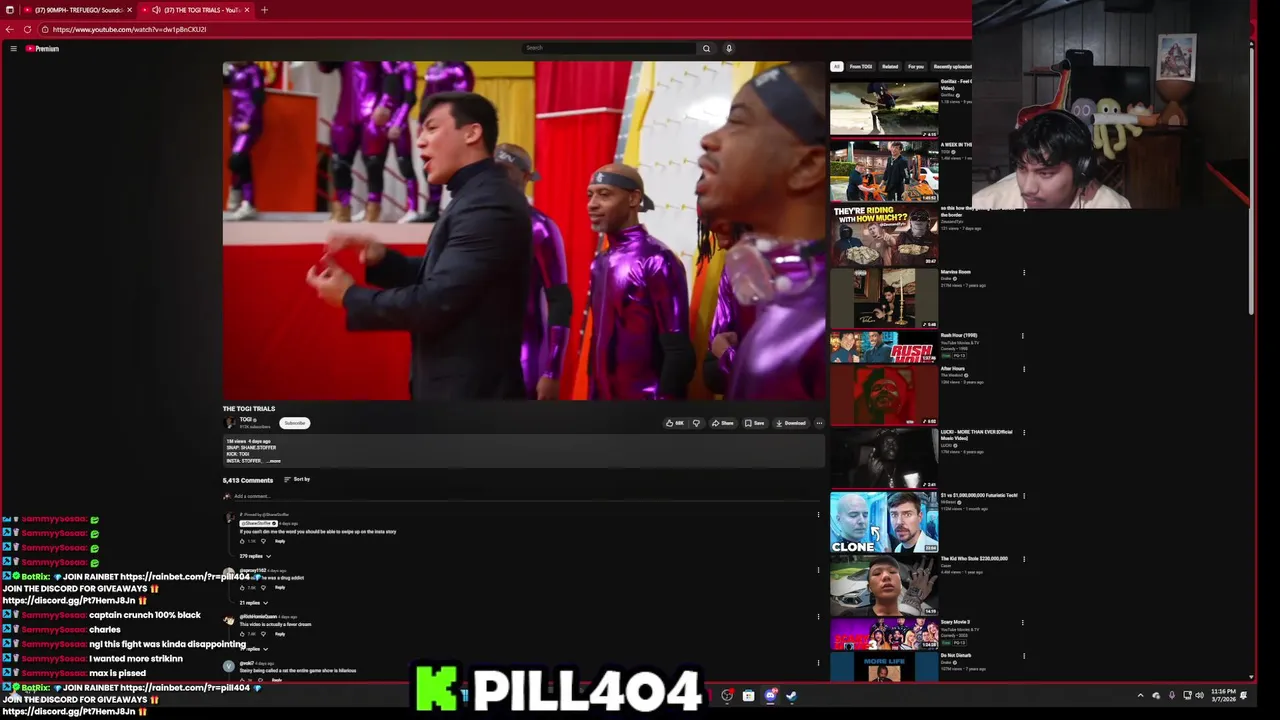
Task: Open 'They're riding with how much' thumbnail
Action: pos(884,234)
